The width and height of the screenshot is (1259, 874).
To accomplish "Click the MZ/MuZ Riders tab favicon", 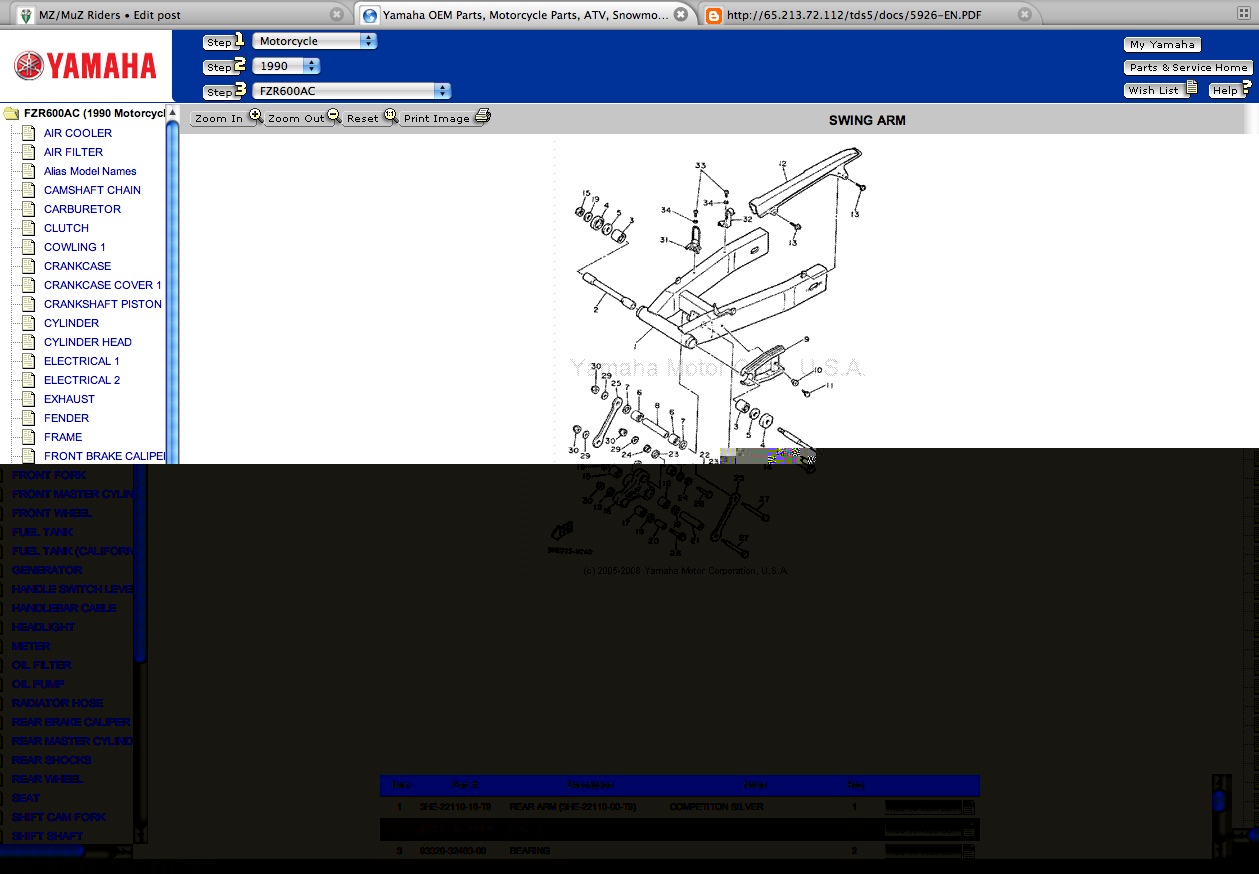I will click(24, 15).
